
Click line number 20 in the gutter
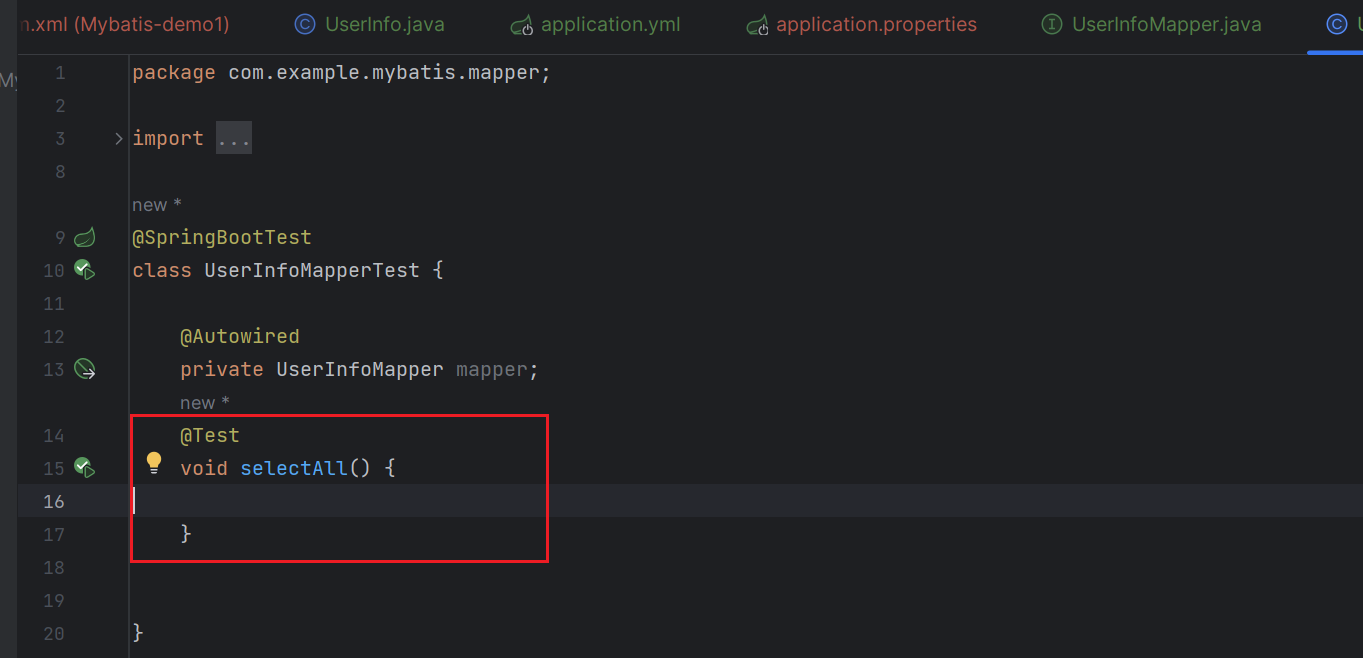pyautogui.click(x=54, y=633)
